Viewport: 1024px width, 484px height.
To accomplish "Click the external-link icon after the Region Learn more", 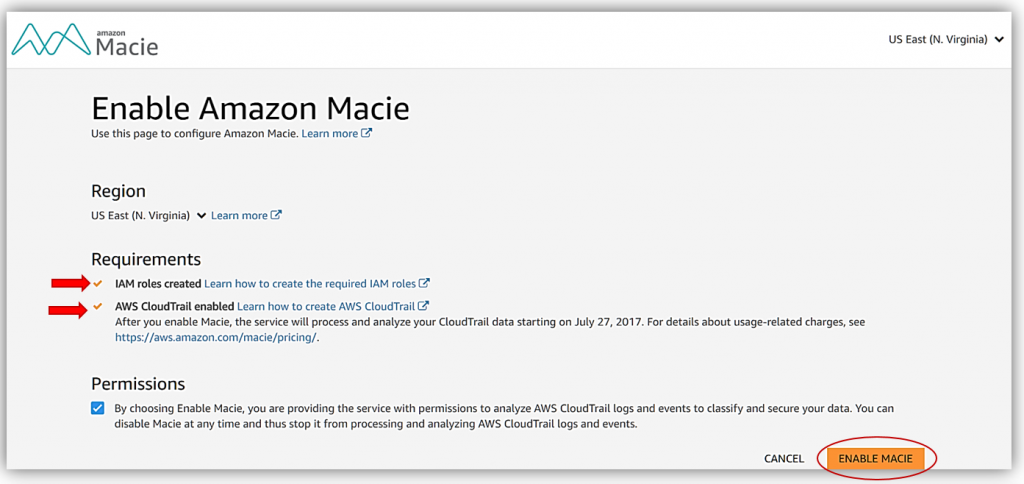I will click(x=276, y=215).
